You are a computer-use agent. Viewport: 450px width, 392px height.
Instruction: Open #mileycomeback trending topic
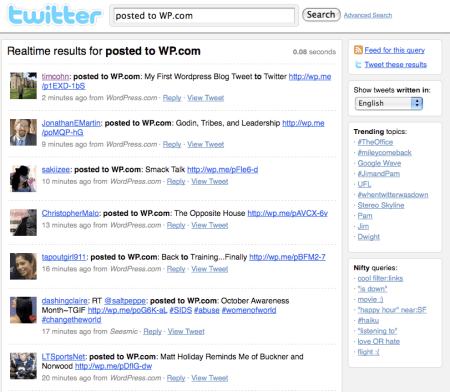pyautogui.click(x=385, y=153)
